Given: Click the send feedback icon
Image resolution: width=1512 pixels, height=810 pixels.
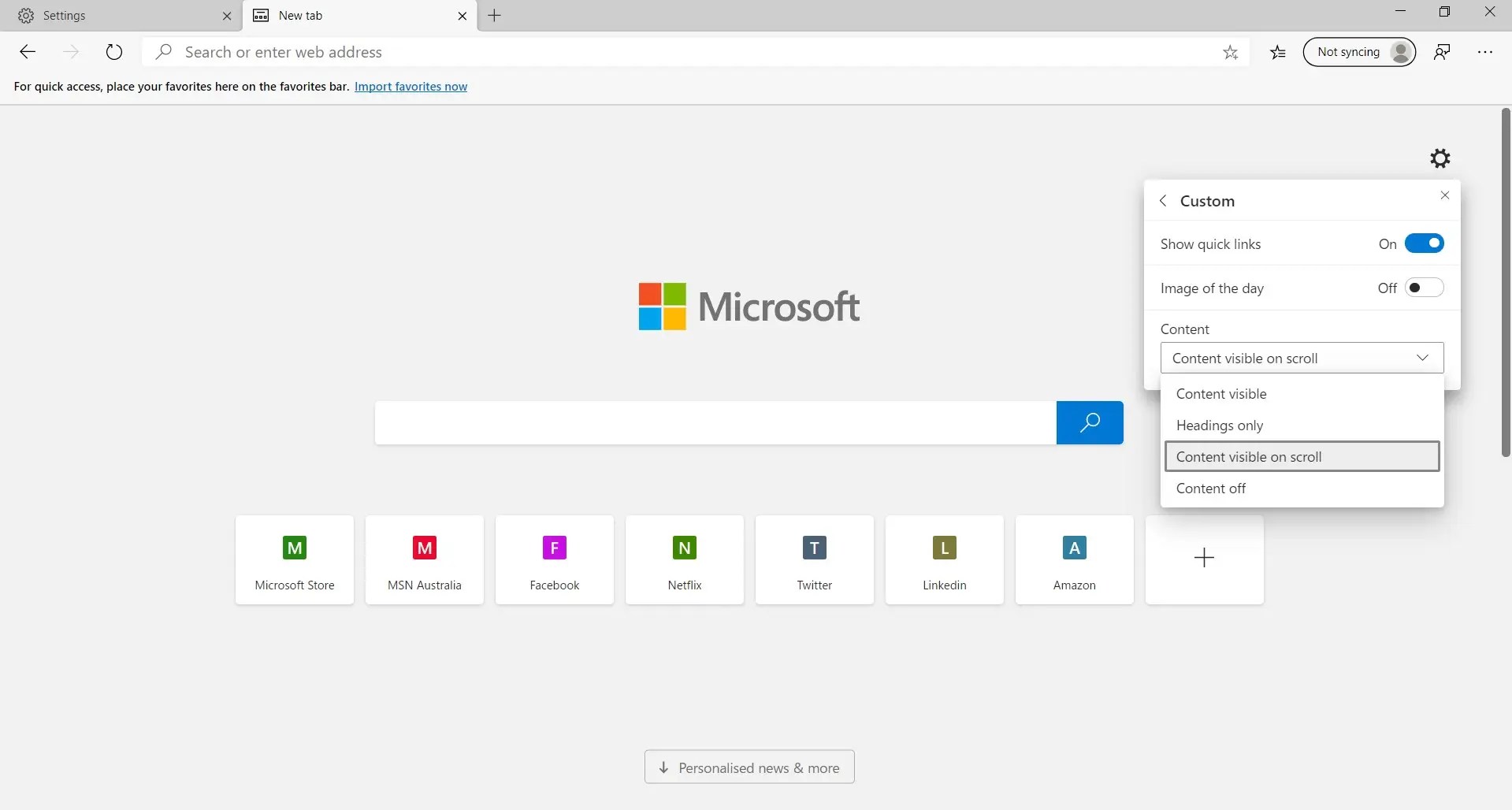Looking at the screenshot, I should tap(1442, 53).
